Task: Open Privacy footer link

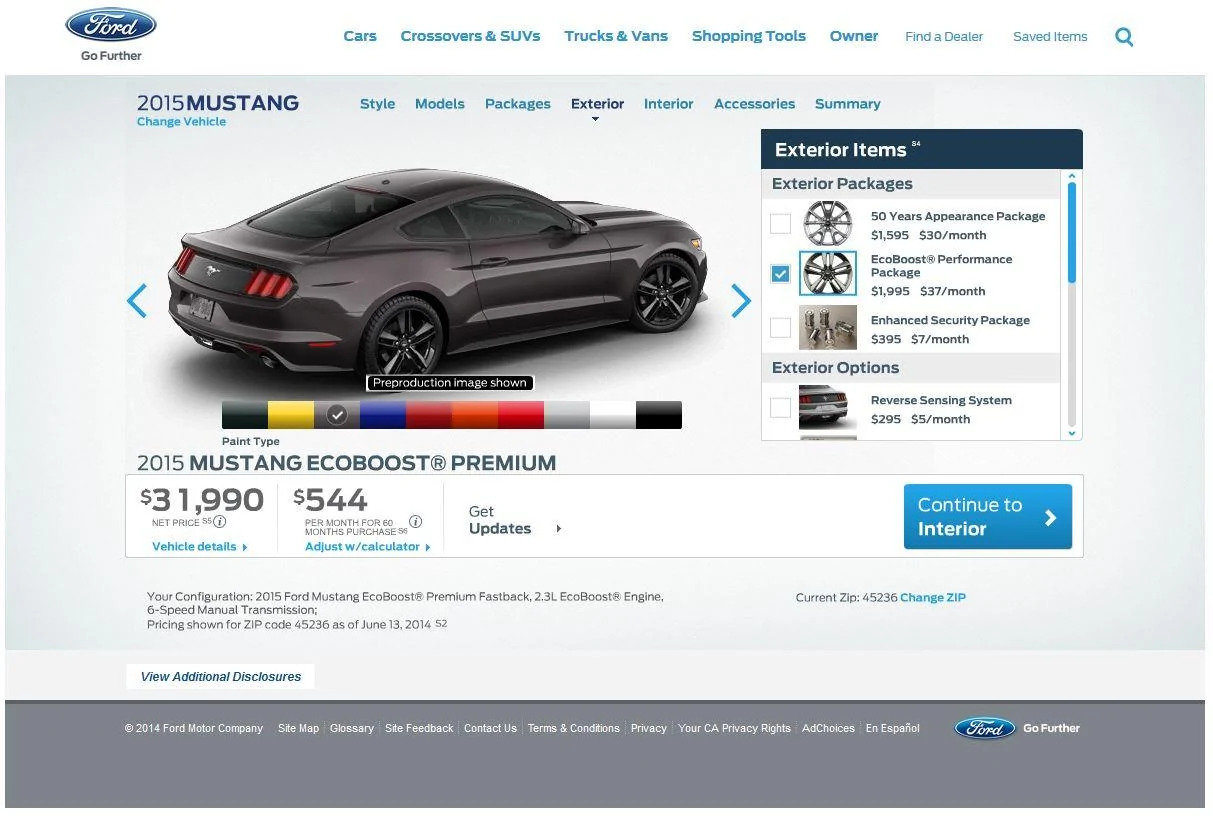Action: (649, 728)
